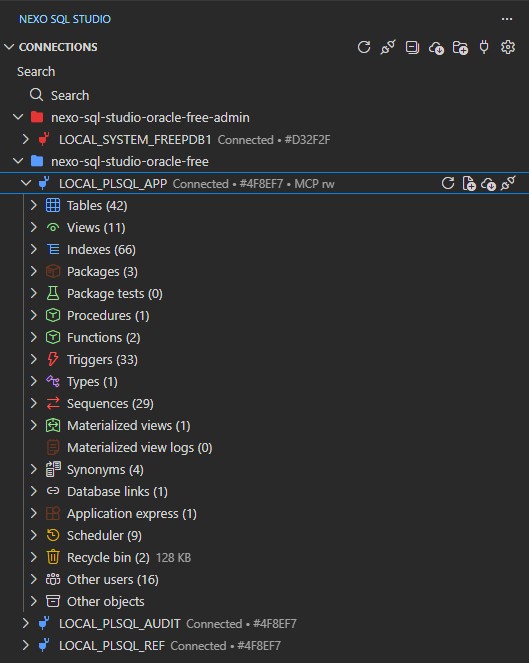Click the Indexes list icon

pyautogui.click(x=53, y=249)
